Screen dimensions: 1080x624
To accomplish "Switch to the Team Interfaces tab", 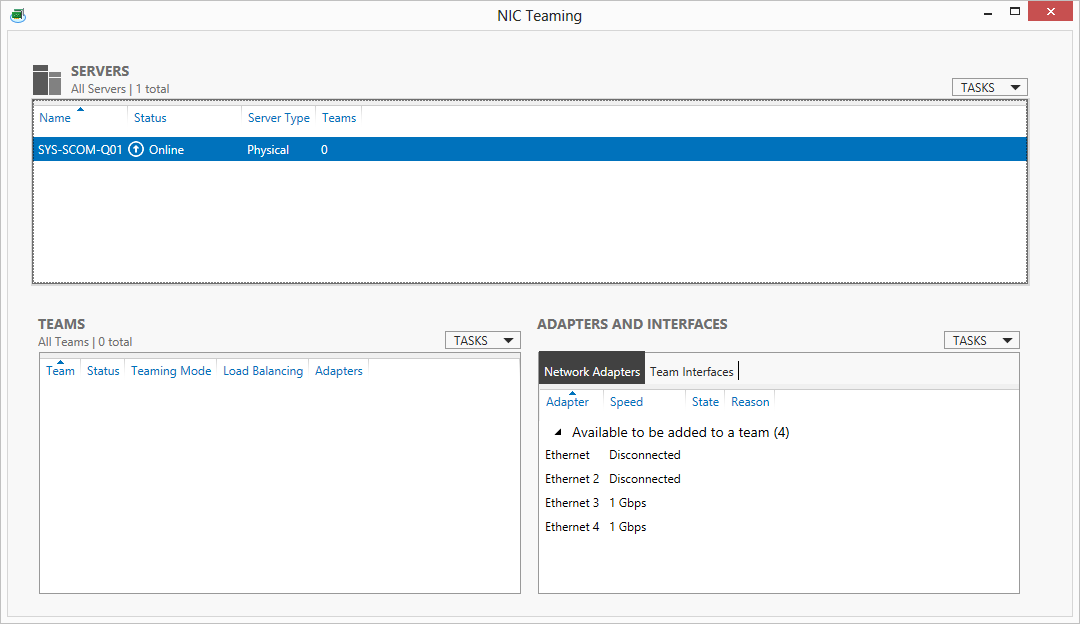I will [x=691, y=372].
